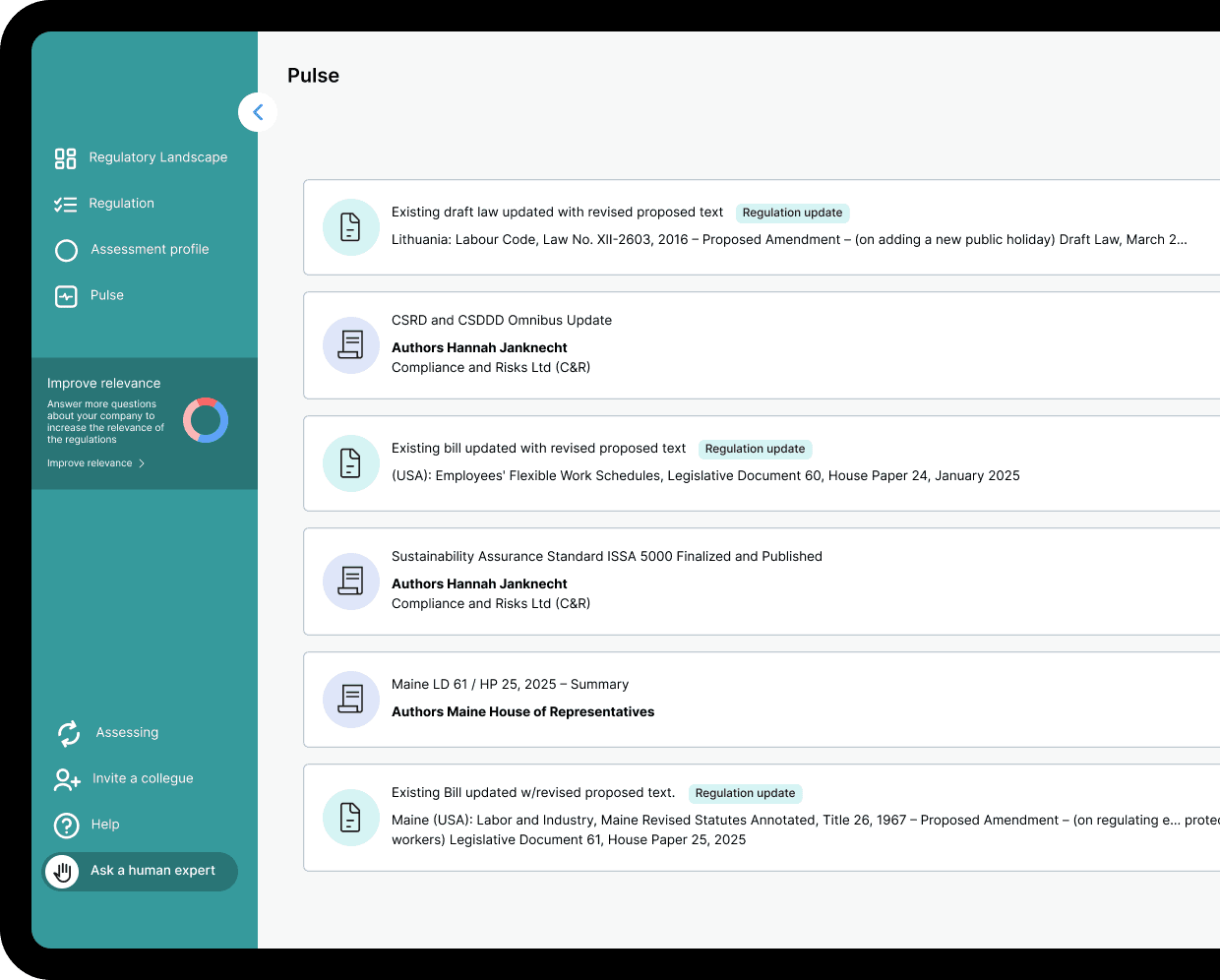This screenshot has width=1220, height=980.
Task: Open 'Existing Bill updated w/revised proposed text.'
Action: pos(533,792)
